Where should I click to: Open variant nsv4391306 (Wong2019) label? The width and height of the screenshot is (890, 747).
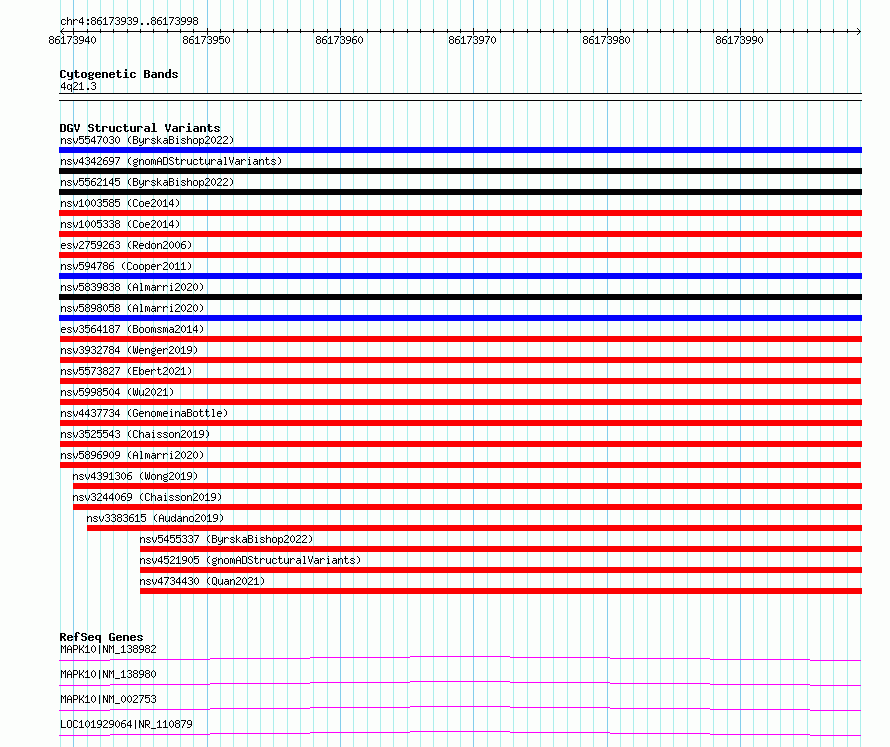[x=135, y=476]
